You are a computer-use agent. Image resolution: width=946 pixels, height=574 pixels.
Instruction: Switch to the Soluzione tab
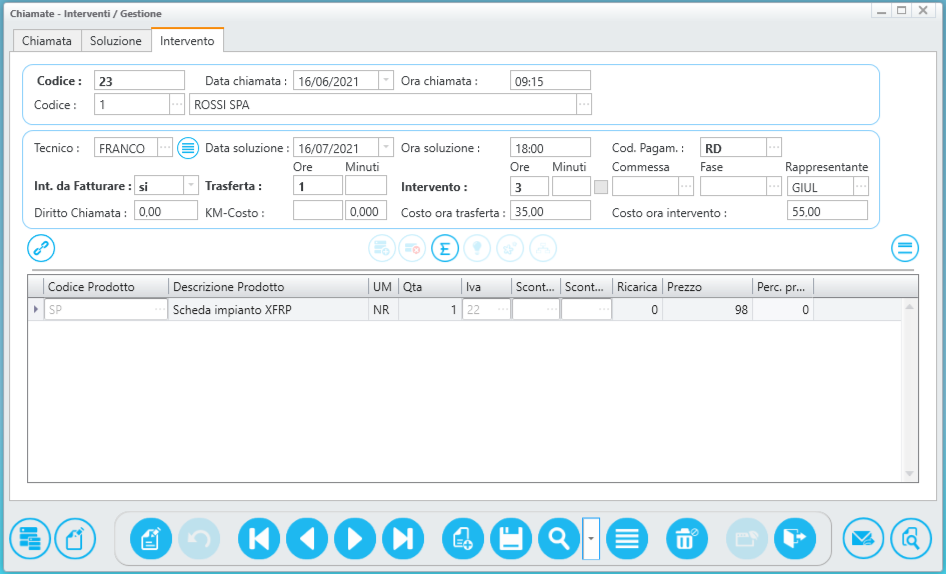pyautogui.click(x=116, y=40)
